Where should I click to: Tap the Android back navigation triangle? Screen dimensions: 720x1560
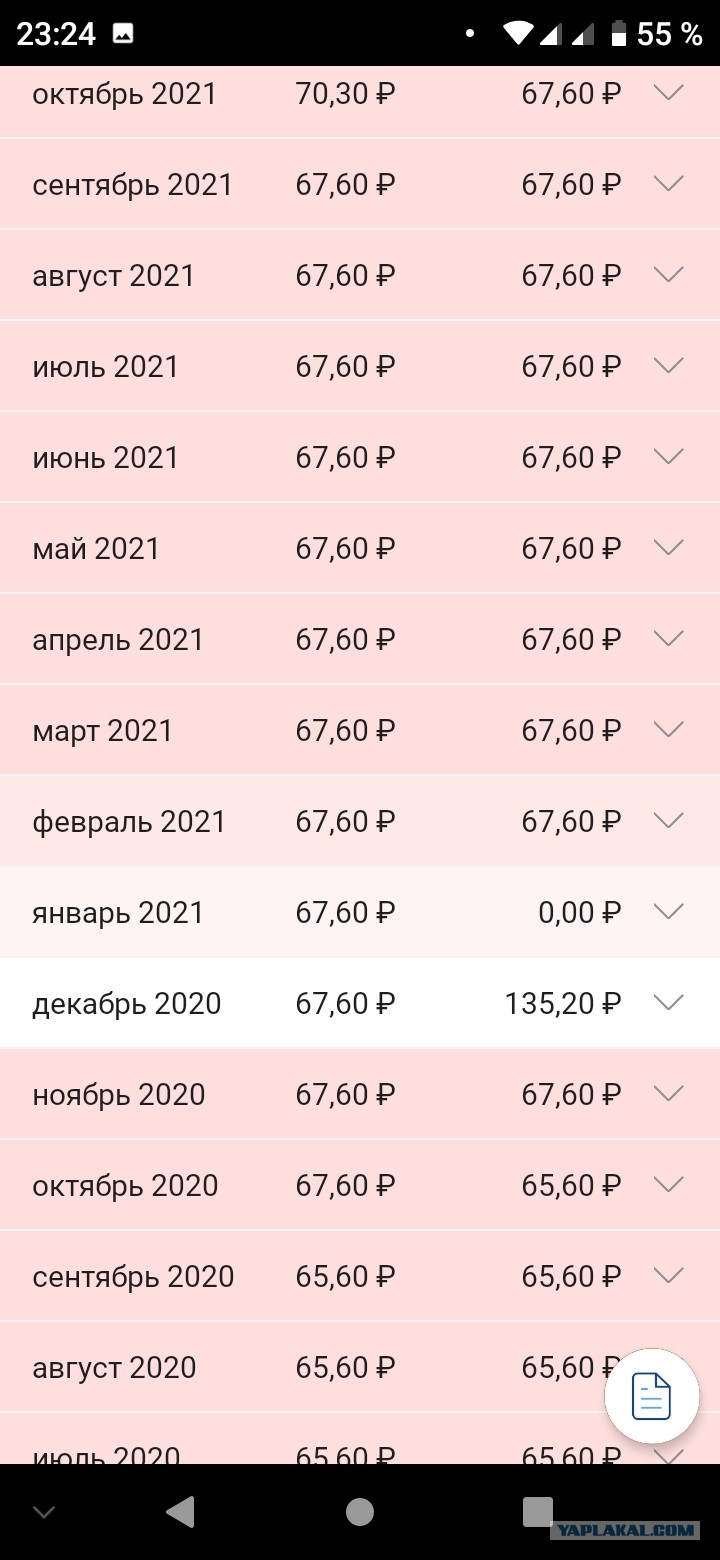click(x=180, y=1511)
